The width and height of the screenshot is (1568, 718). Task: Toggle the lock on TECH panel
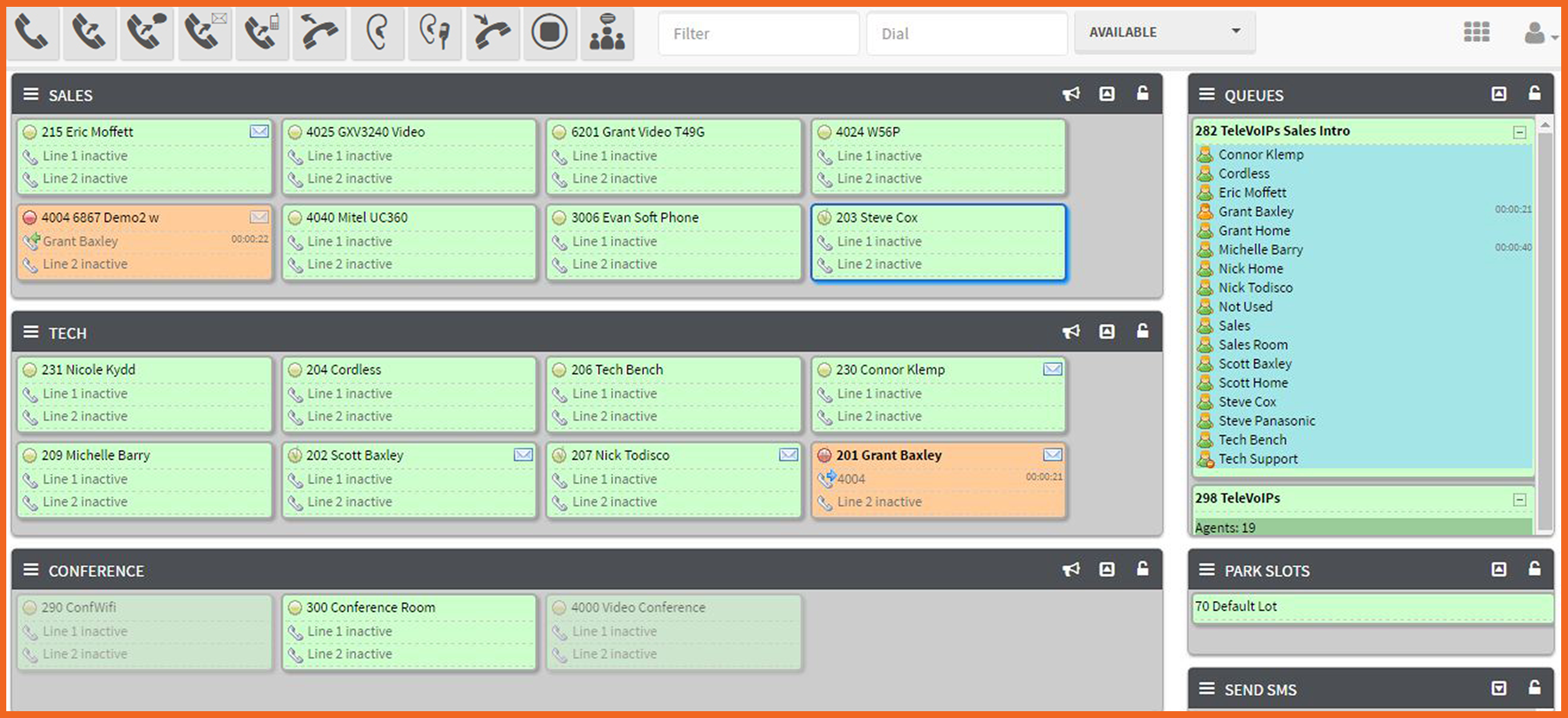1143,331
